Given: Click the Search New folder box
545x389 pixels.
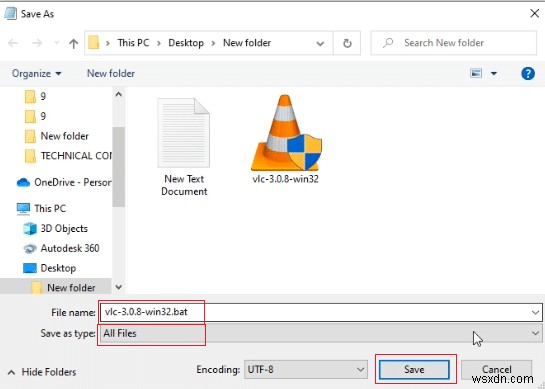Looking at the screenshot, I should 454,43.
